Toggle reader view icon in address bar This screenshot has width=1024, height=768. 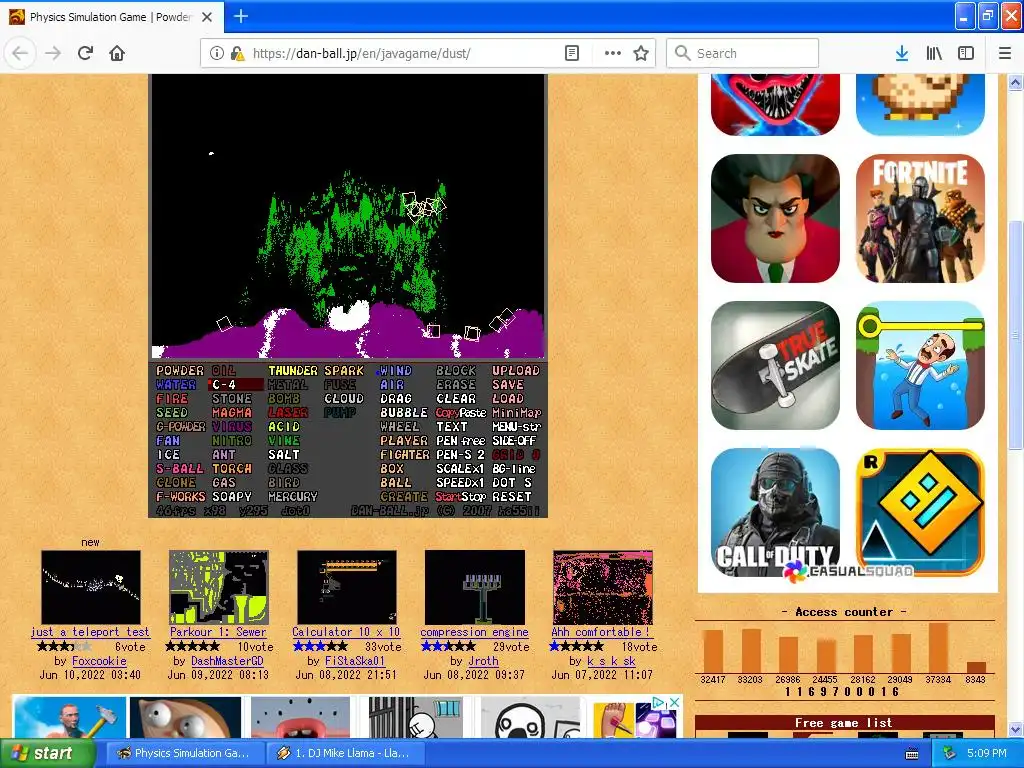click(571, 53)
